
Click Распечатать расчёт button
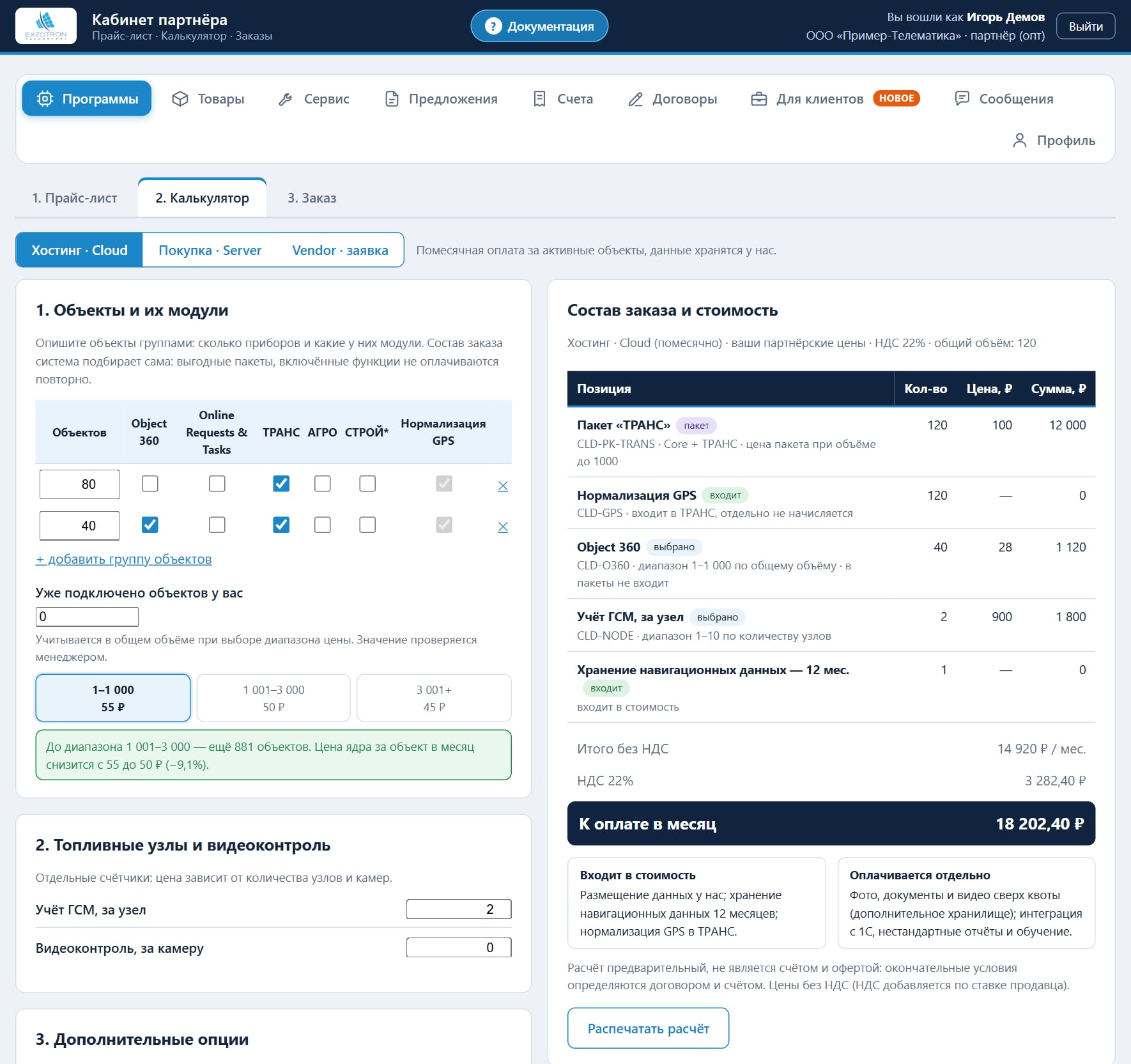[648, 1028]
